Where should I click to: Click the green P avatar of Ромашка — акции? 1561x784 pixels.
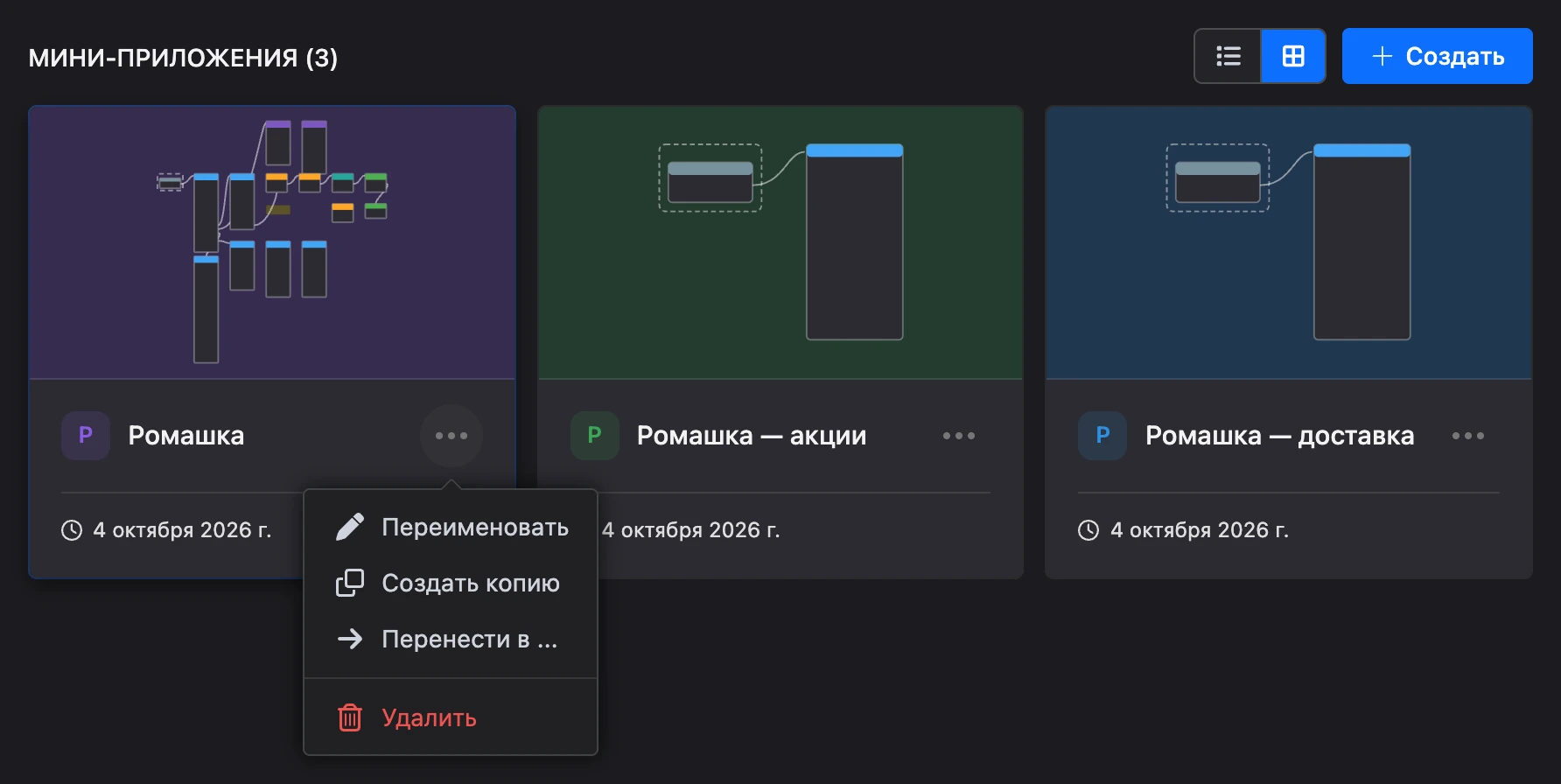click(x=595, y=436)
